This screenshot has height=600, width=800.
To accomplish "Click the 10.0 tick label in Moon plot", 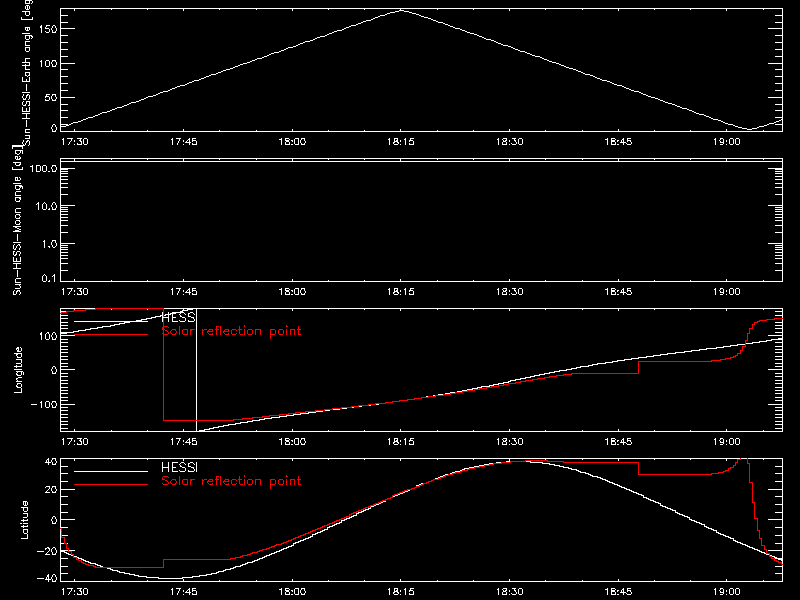I will click(46, 206).
